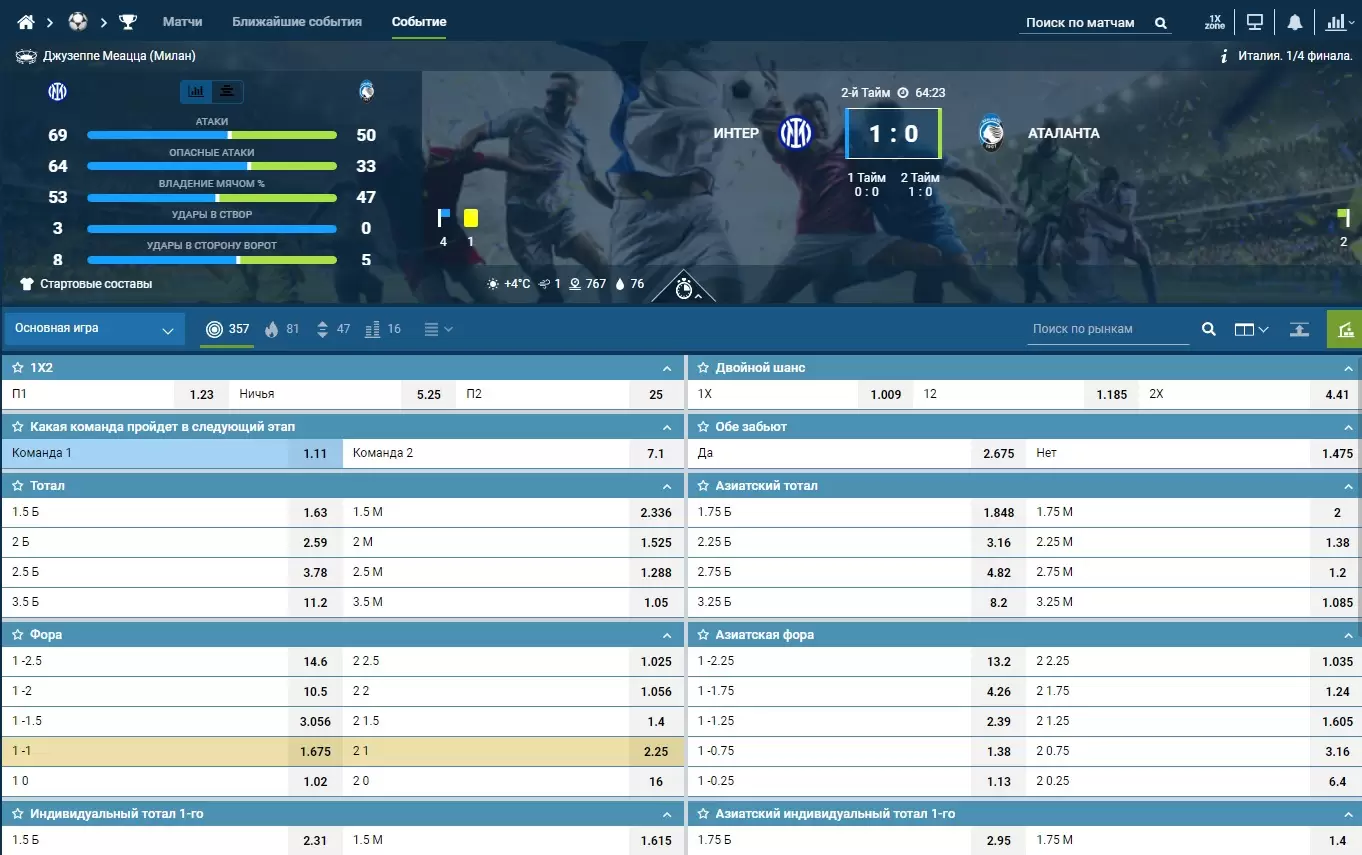This screenshot has height=855, width=1362.
Task: Click the Атаки stat progress bar
Action: coord(211,135)
